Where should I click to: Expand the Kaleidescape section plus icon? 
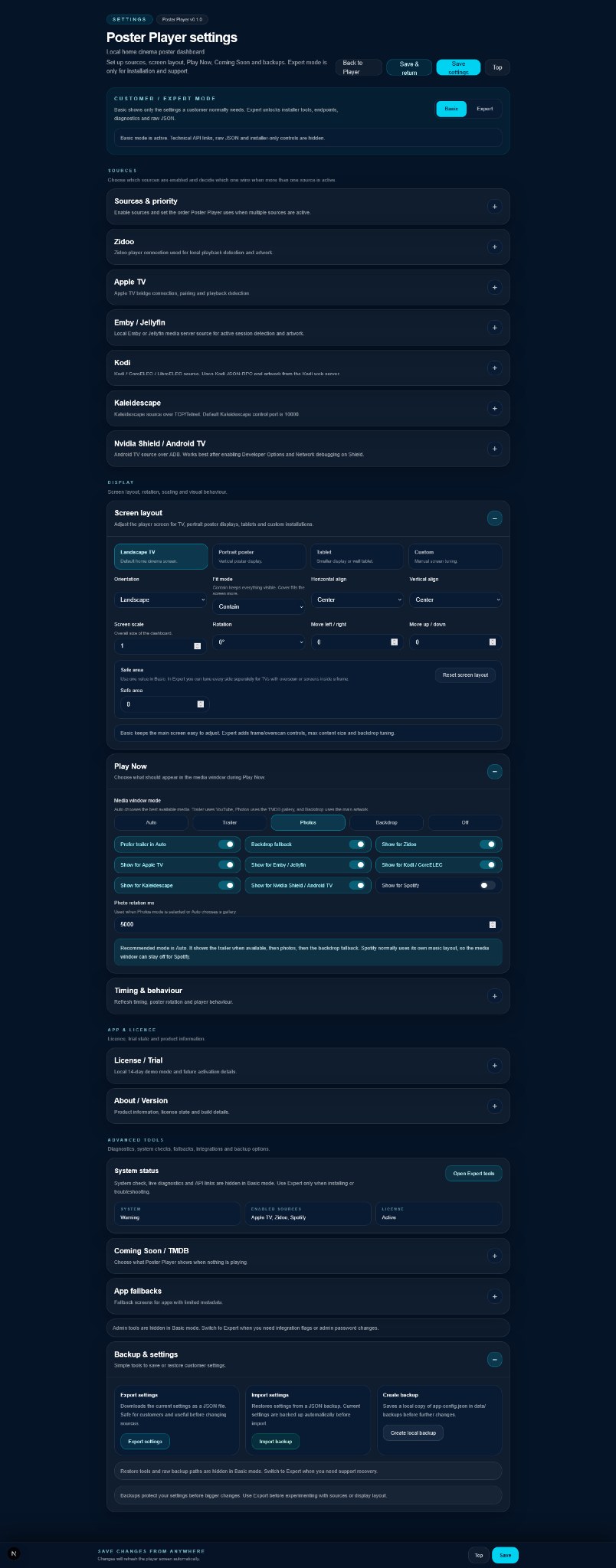point(494,408)
